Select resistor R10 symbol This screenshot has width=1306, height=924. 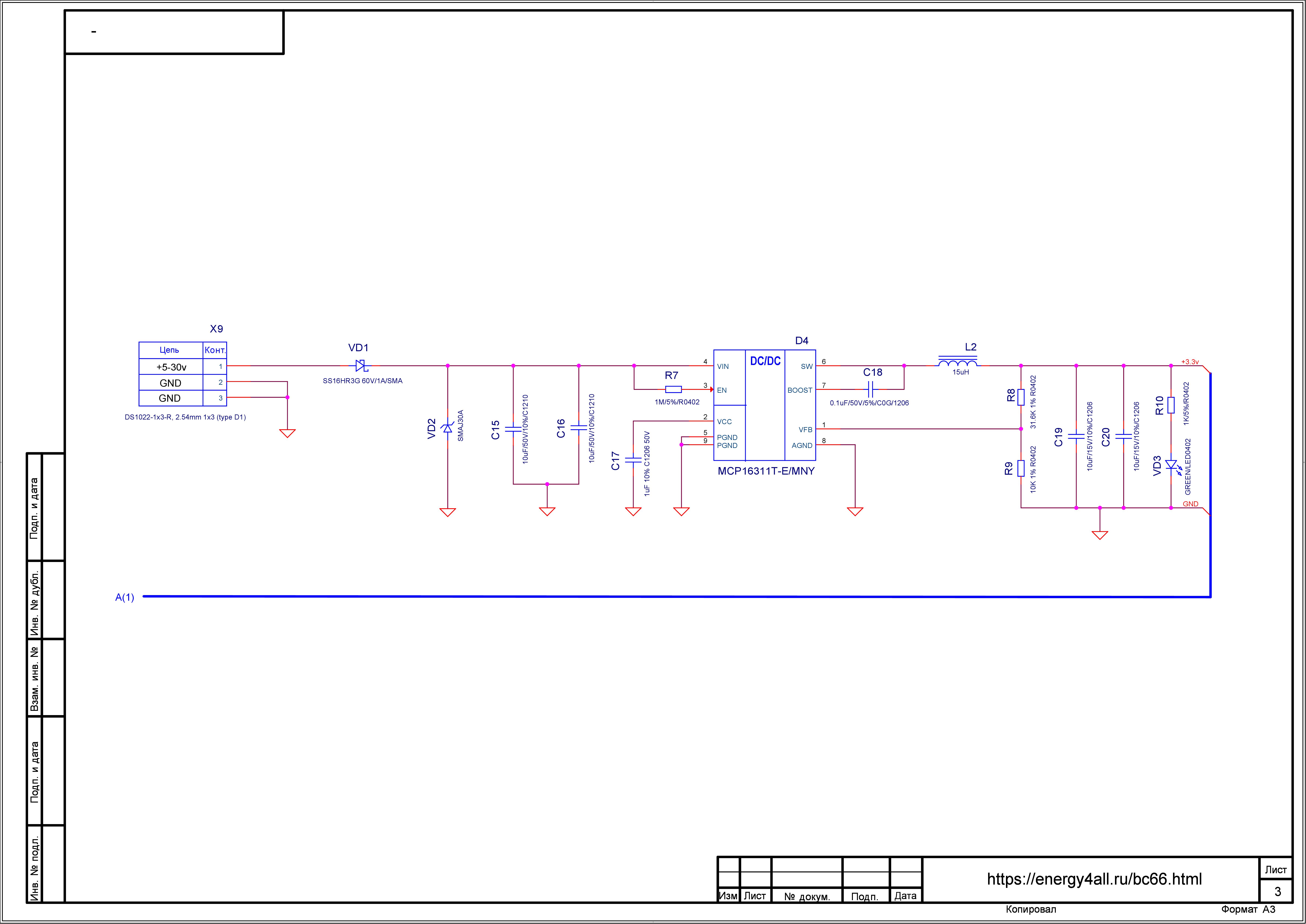click(x=1171, y=405)
